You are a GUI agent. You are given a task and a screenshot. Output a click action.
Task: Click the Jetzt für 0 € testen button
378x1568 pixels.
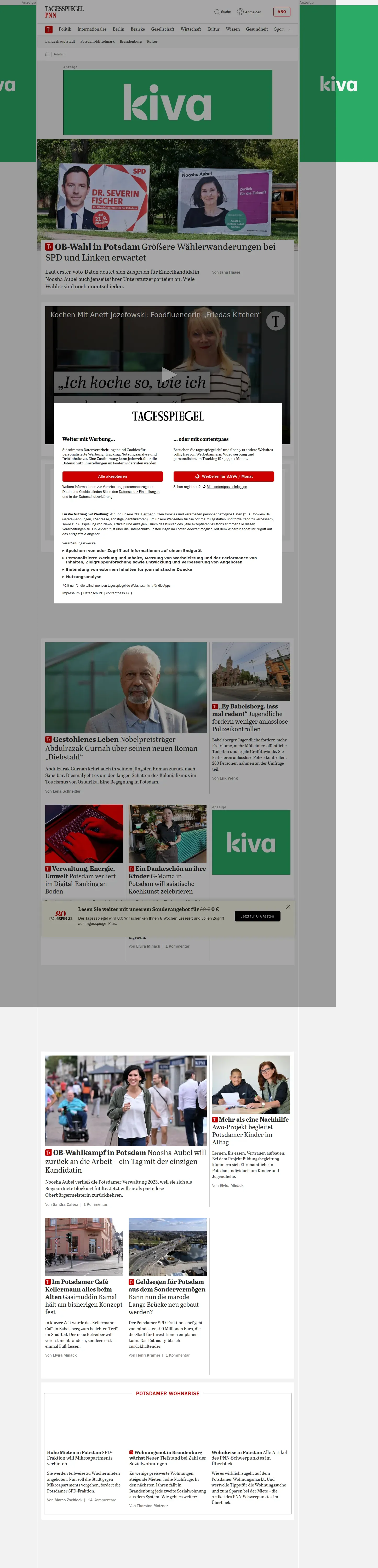pyautogui.click(x=257, y=916)
